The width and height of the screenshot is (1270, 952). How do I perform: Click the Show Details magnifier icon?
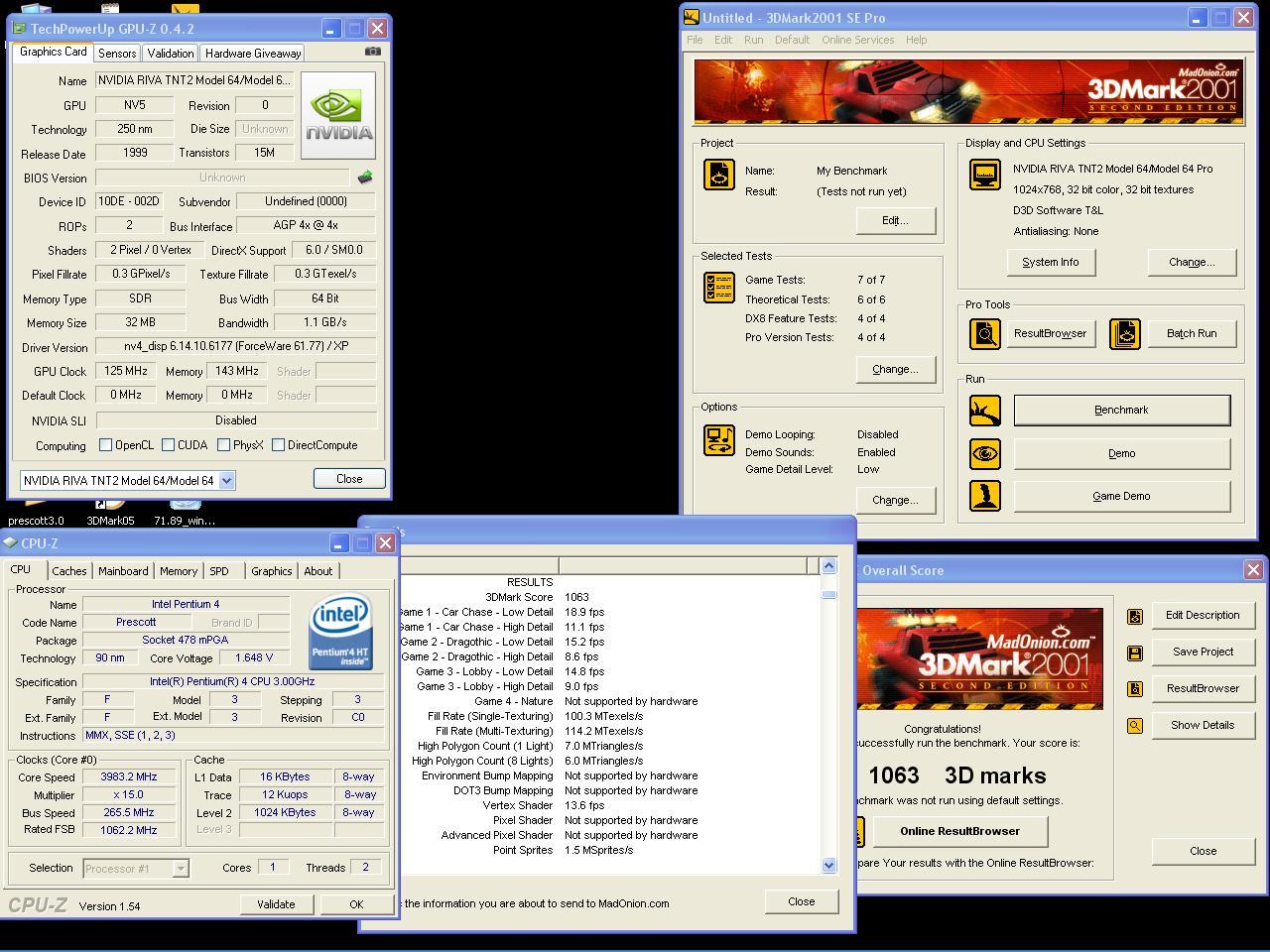click(1135, 726)
